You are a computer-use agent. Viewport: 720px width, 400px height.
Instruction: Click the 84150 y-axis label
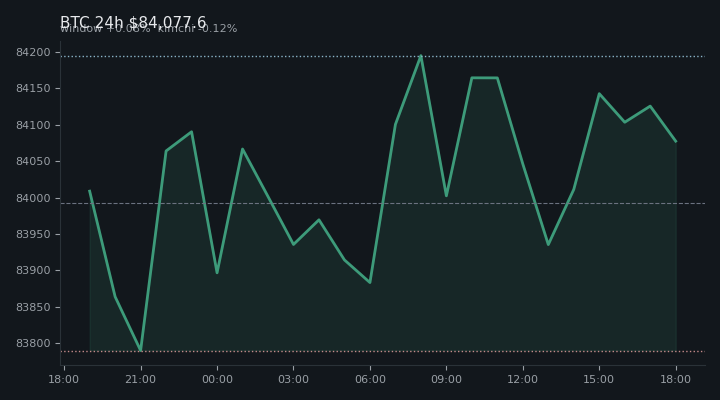tap(33, 88)
